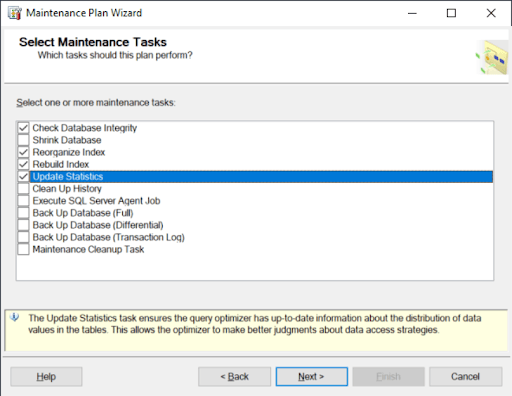Click the greyed-out Finish button
Image resolution: width=512 pixels, height=396 pixels.
pos(389,377)
